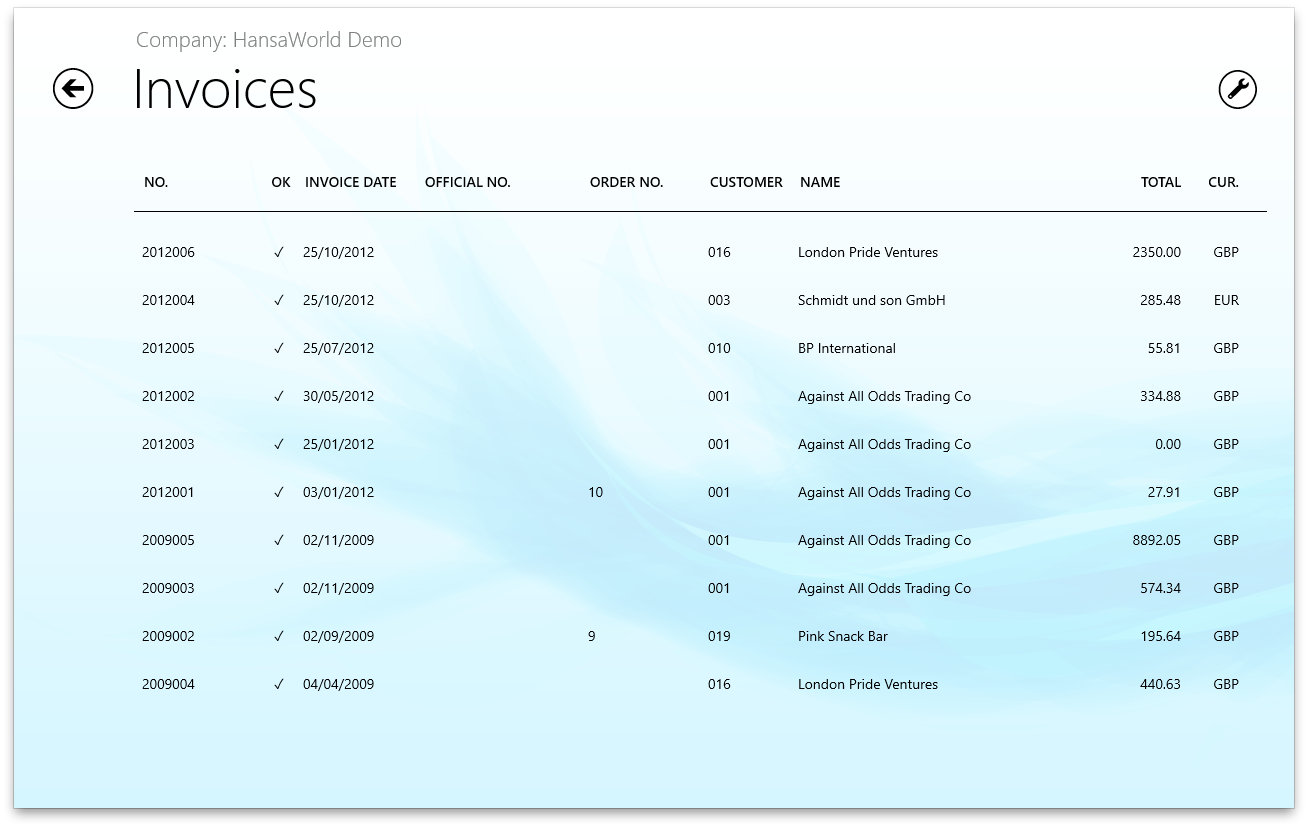Sort by the INVOICE DATE column header

pyautogui.click(x=350, y=182)
